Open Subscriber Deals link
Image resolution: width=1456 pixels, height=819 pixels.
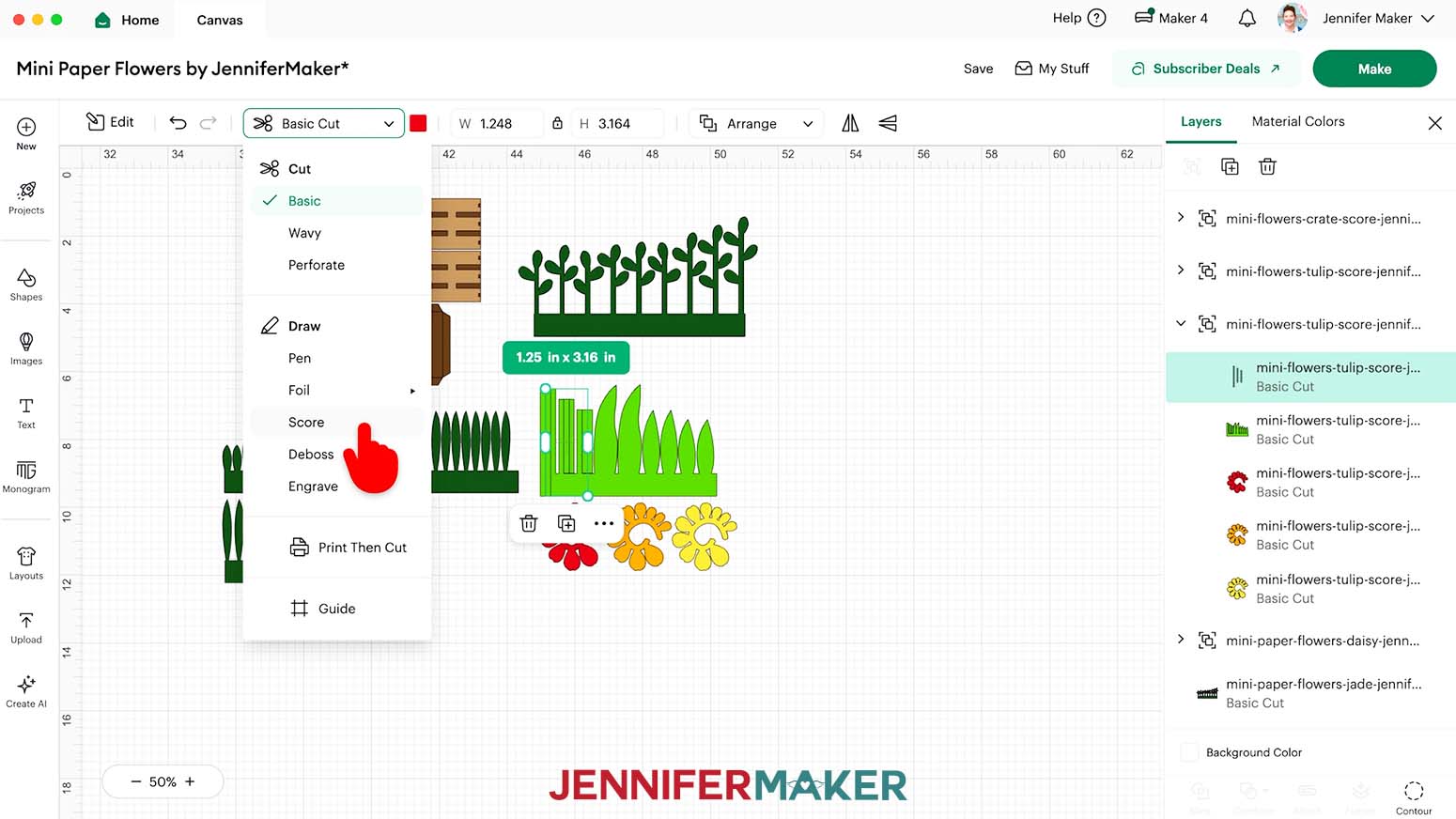click(x=1206, y=69)
